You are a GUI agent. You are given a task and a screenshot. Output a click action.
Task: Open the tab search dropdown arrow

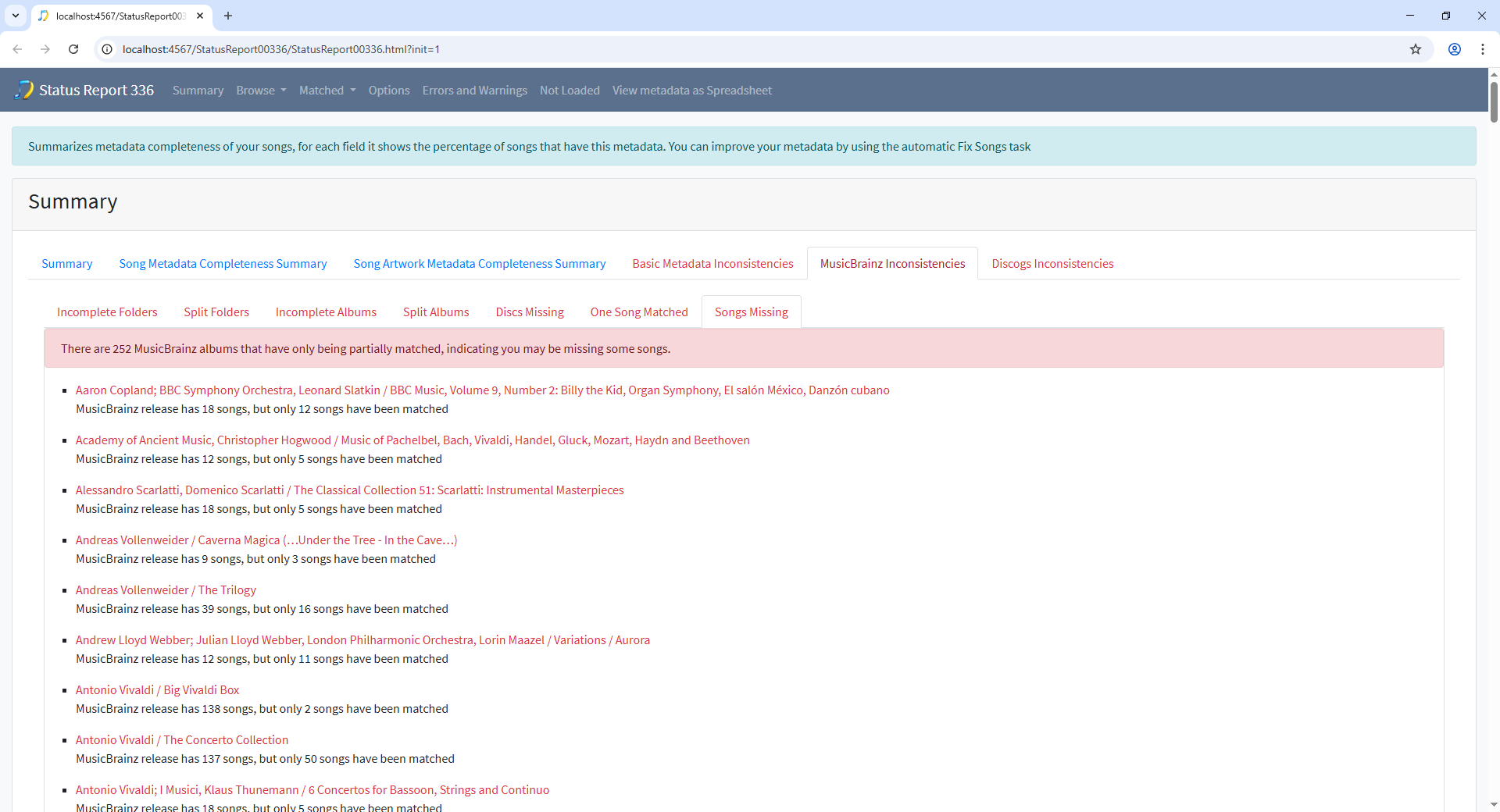point(16,16)
